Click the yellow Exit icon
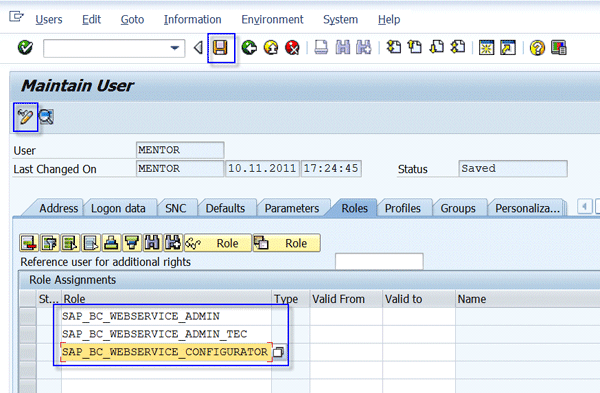Viewport: 600px width, 393px height. [x=271, y=48]
